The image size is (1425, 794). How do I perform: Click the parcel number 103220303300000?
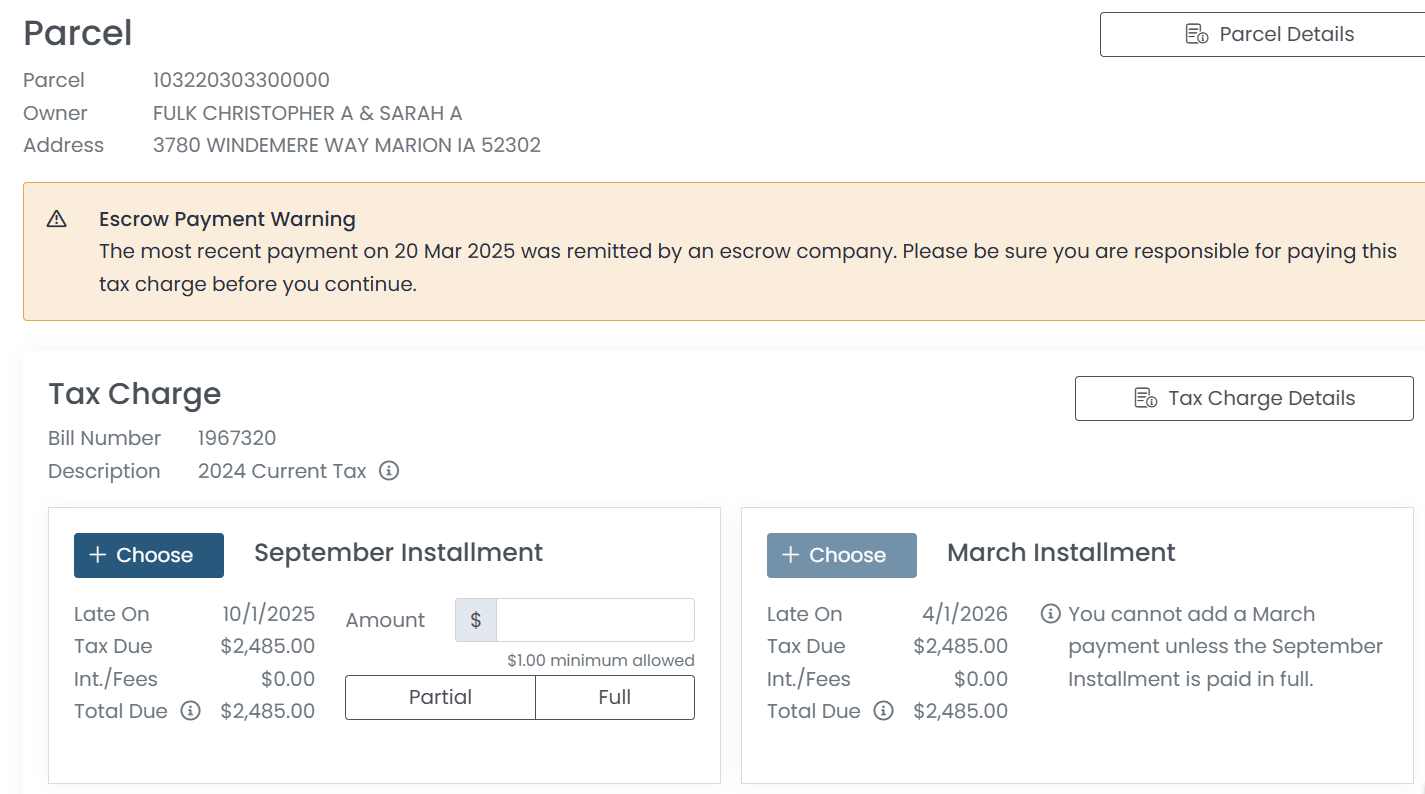coord(241,80)
